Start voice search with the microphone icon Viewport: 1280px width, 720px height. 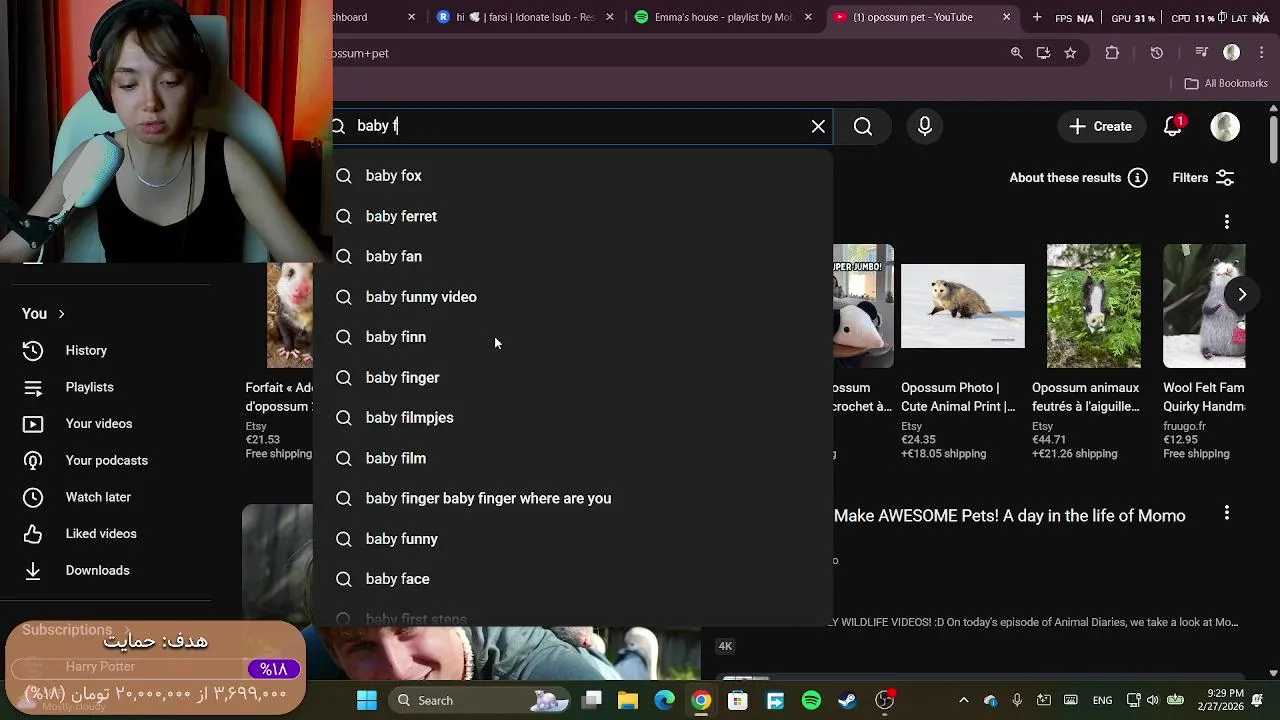(925, 126)
